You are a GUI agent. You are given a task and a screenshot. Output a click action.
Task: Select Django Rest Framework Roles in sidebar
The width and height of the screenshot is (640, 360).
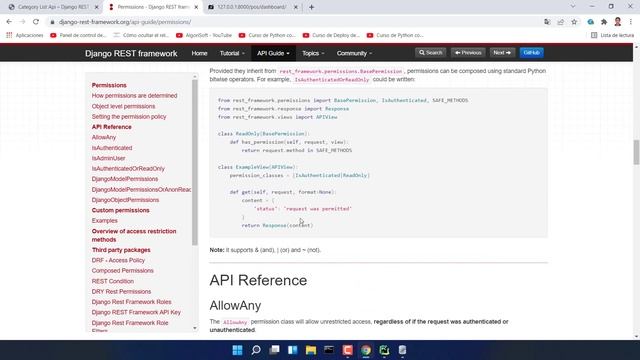click(131, 302)
